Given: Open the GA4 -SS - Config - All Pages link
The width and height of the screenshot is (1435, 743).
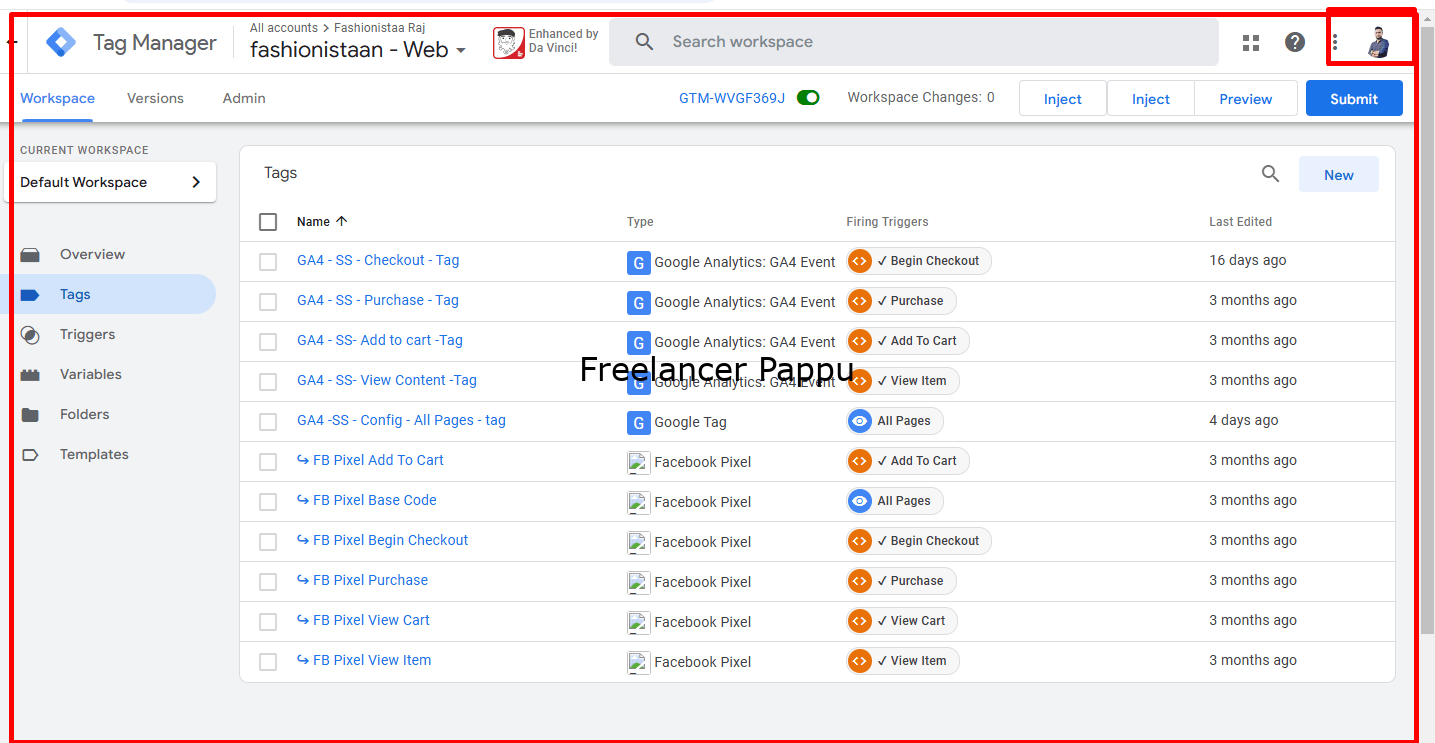Looking at the screenshot, I should pos(401,421).
